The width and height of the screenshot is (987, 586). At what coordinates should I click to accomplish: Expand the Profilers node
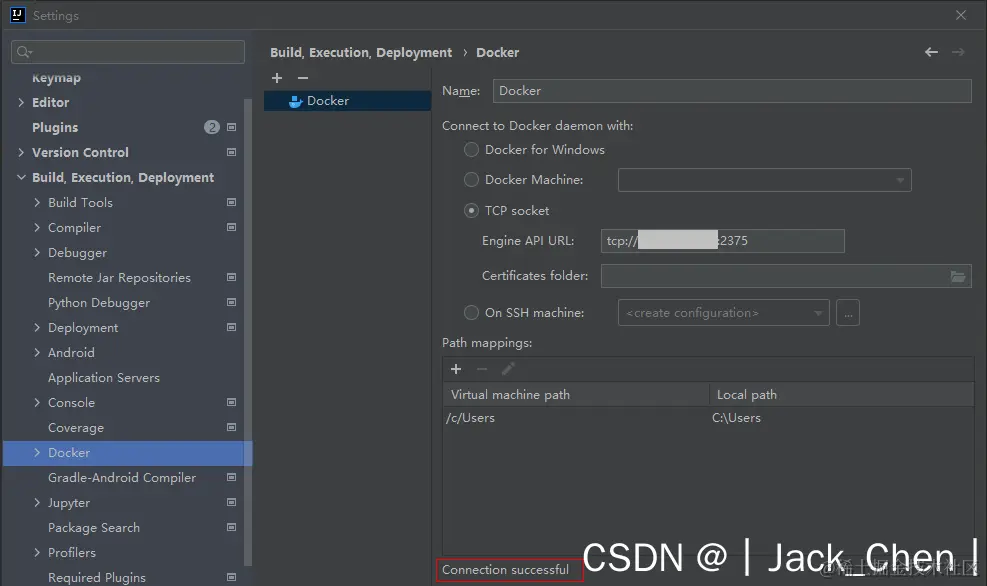[37, 553]
